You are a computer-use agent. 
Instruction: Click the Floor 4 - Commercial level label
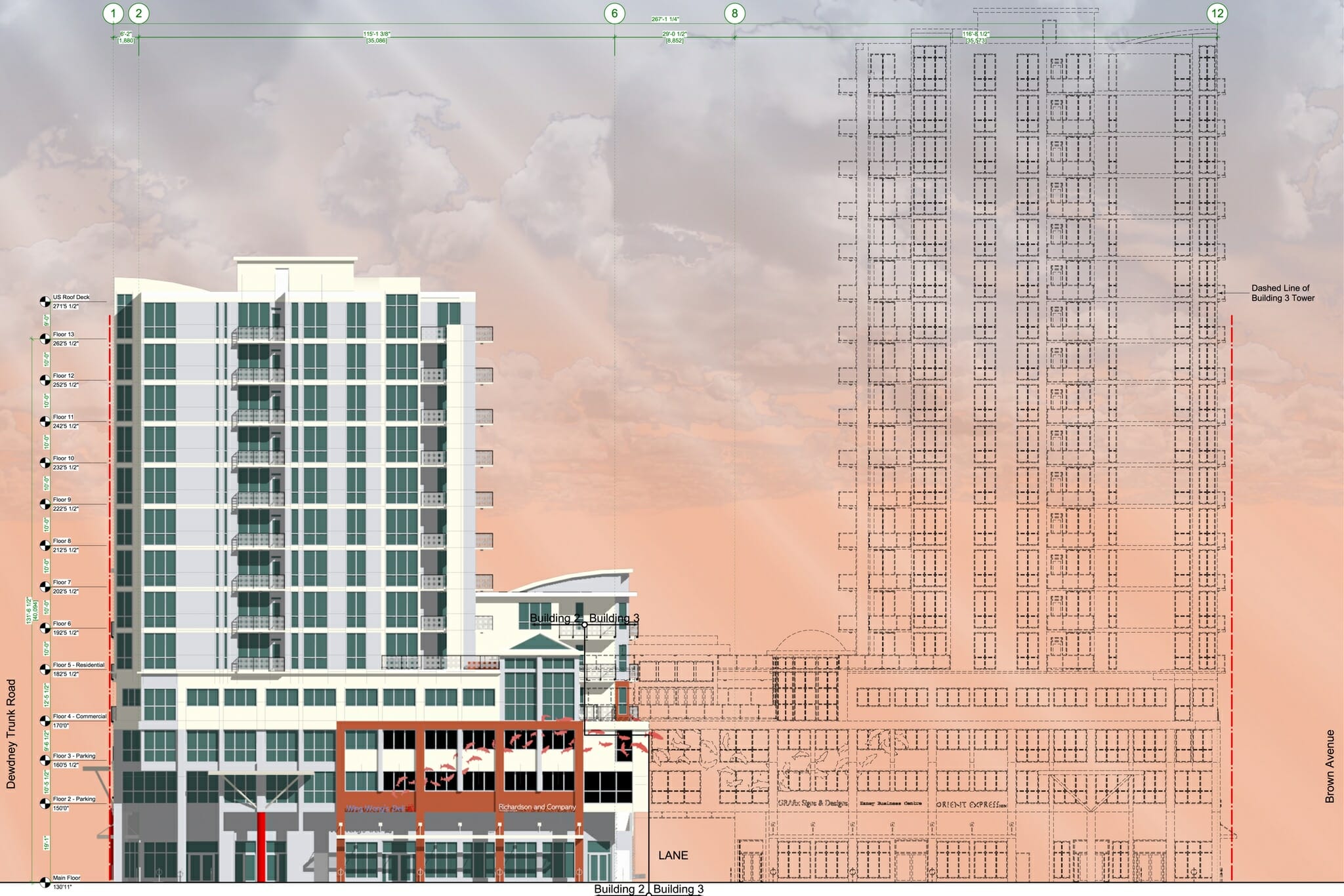[79, 716]
